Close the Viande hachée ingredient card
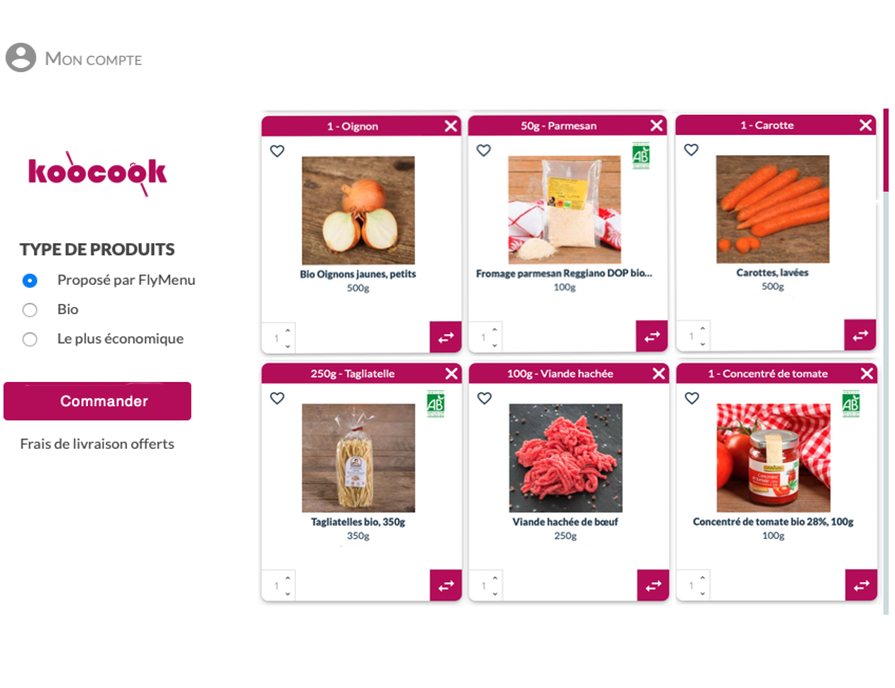 (659, 373)
